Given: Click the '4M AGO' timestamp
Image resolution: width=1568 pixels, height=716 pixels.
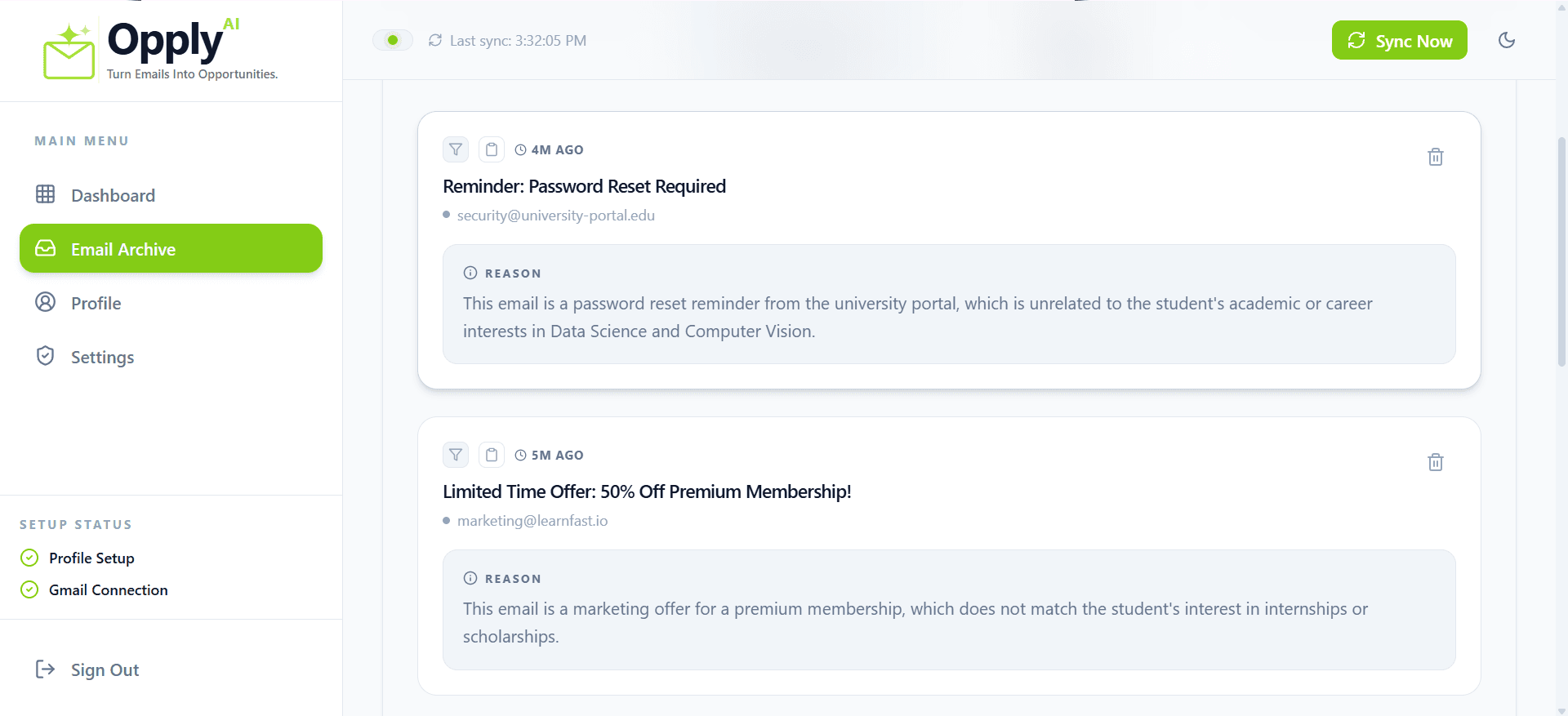Looking at the screenshot, I should click(558, 149).
